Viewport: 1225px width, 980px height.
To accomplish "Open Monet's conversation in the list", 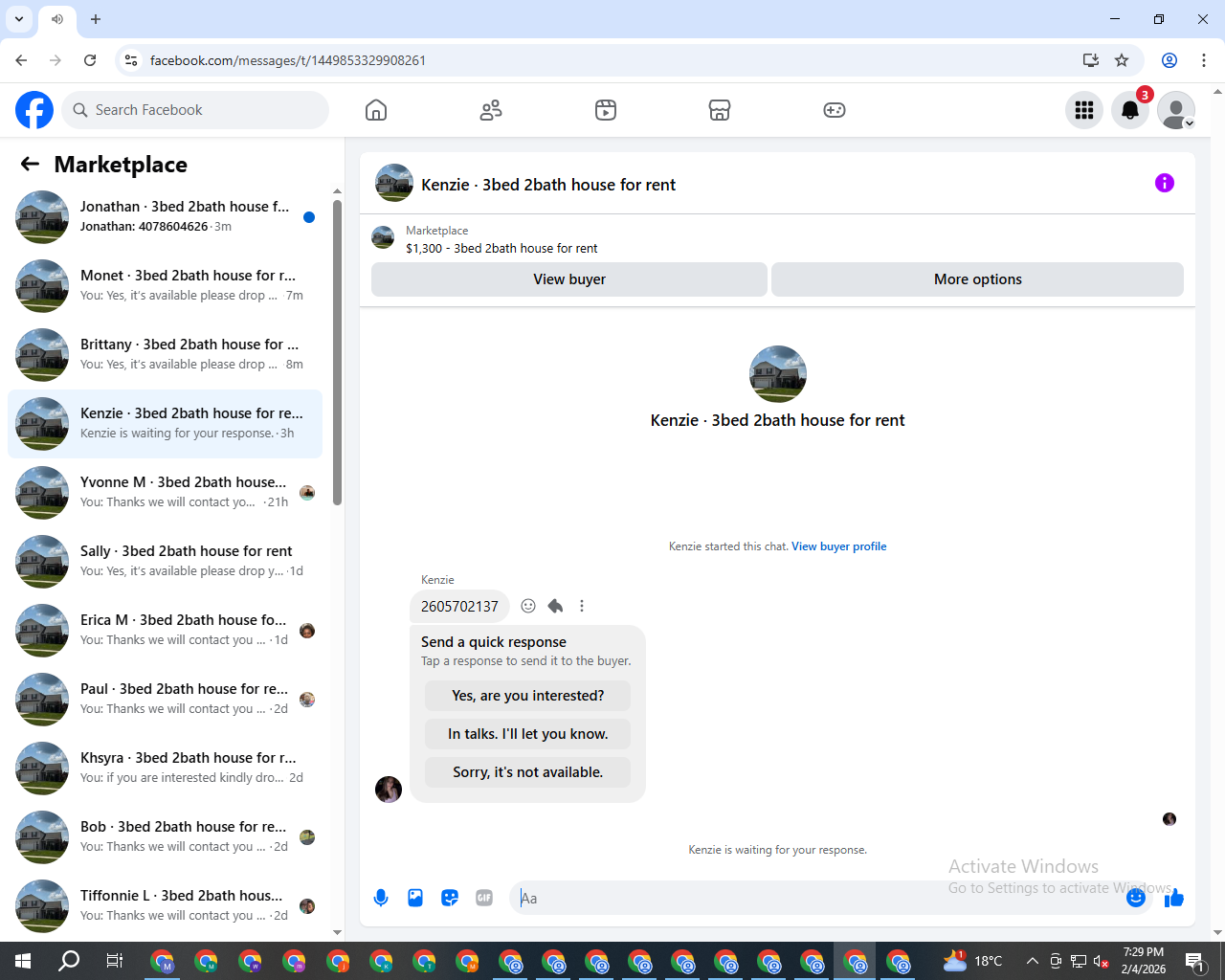I will (x=165, y=286).
